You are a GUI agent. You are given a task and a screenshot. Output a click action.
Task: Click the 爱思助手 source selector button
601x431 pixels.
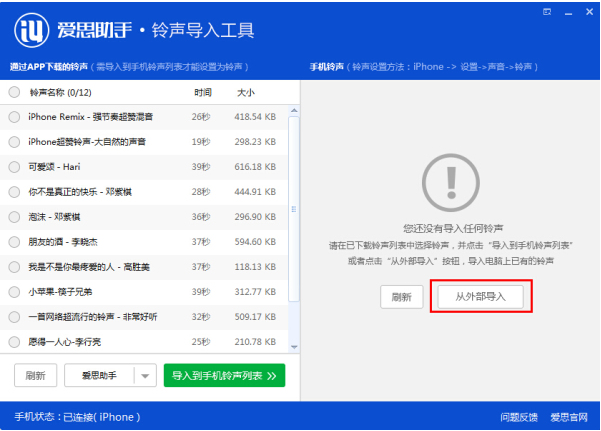click(99, 376)
